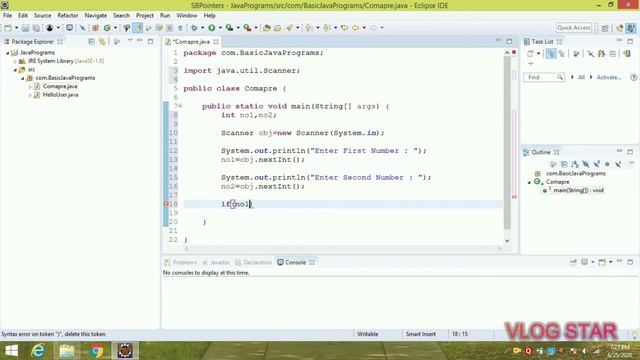This screenshot has height=360, width=640.
Task: Open File Explorer from the taskbar
Action: (x=67, y=351)
